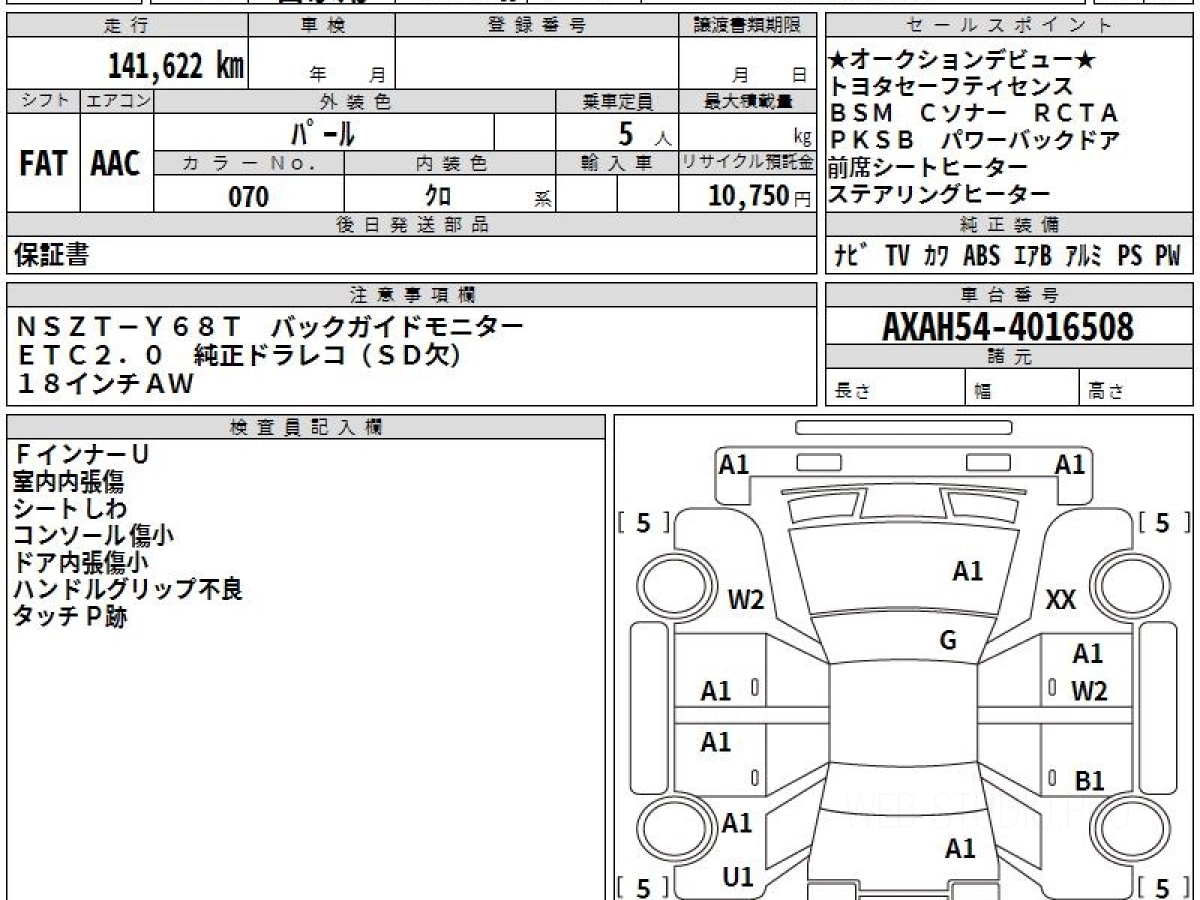1200x900 pixels.
Task: Click the コンソール傷小 note
Action: pos(94,536)
